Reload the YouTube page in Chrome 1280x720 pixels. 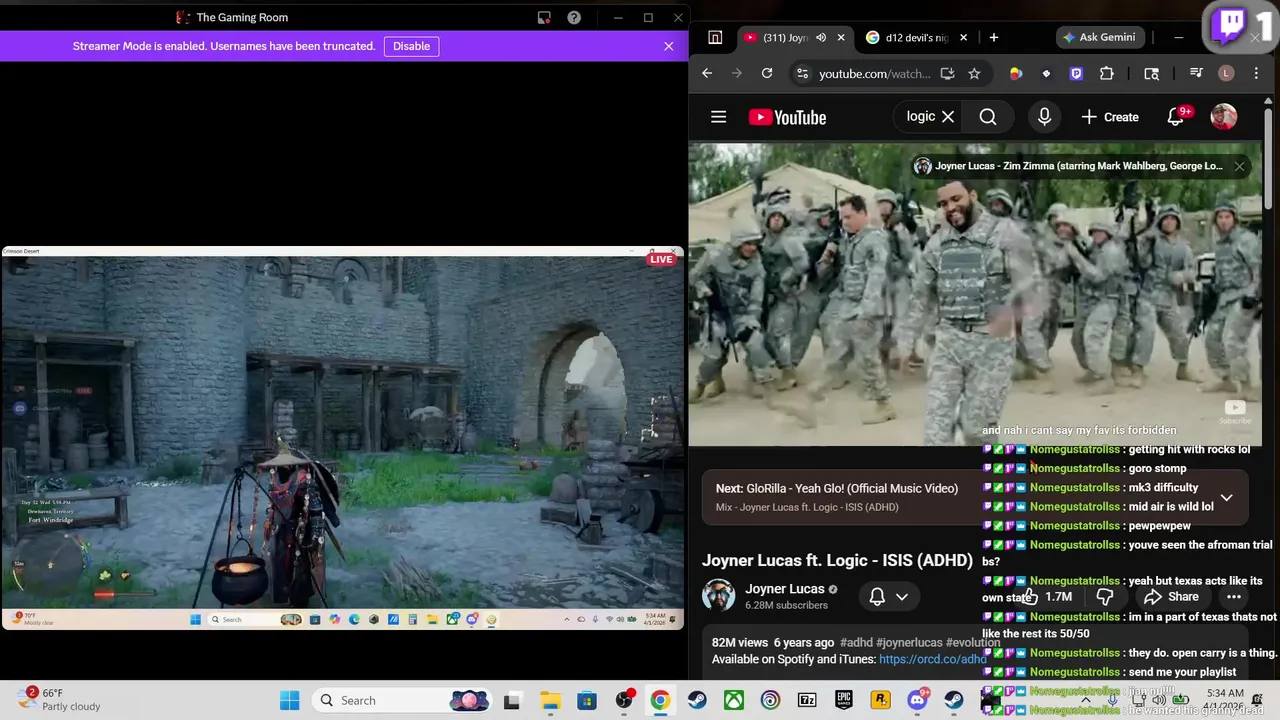767,73
